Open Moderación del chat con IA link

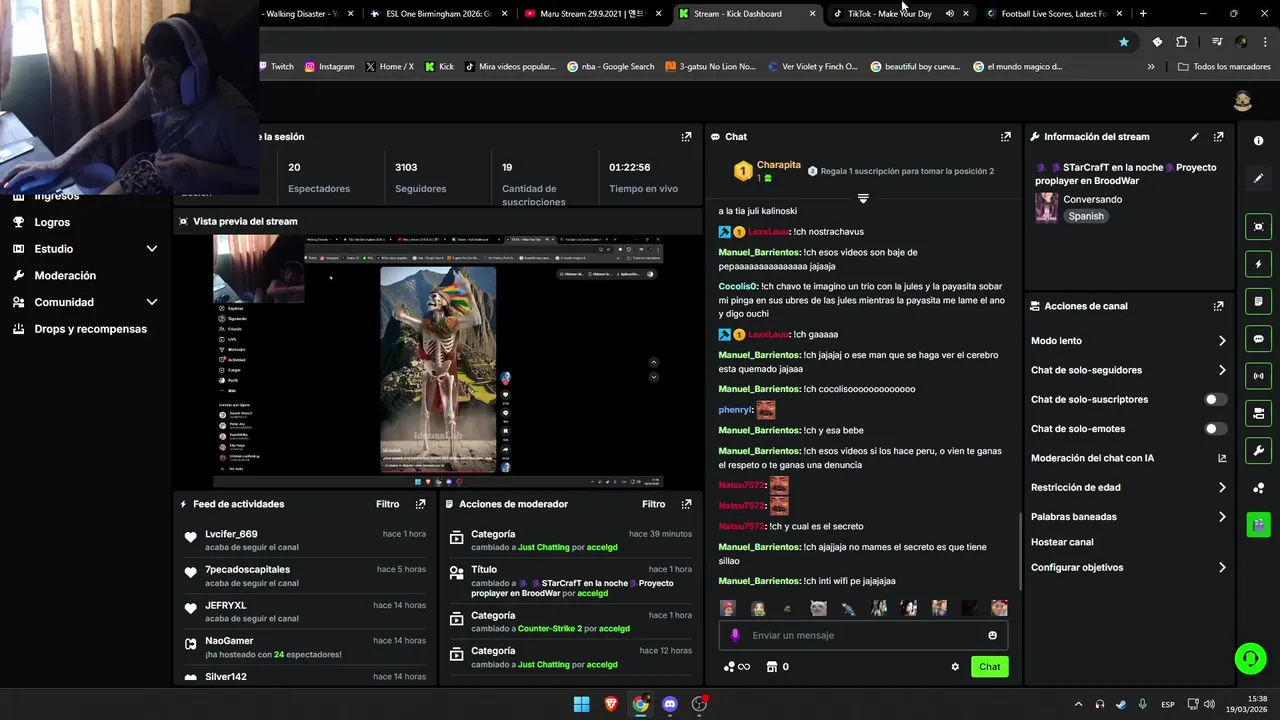point(1128,458)
